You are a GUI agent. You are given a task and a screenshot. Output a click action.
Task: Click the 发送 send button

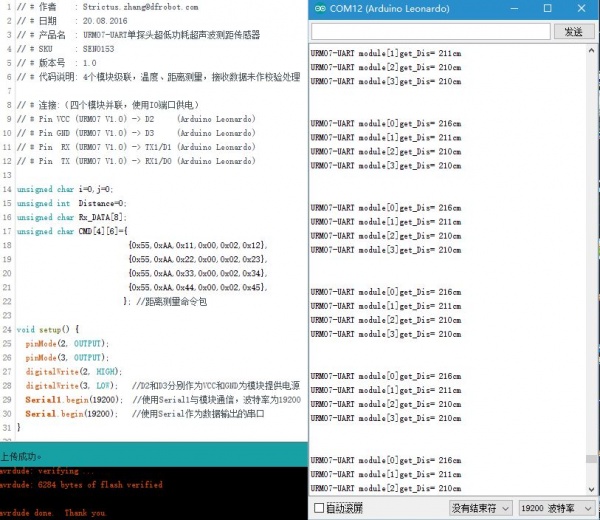pyautogui.click(x=574, y=32)
